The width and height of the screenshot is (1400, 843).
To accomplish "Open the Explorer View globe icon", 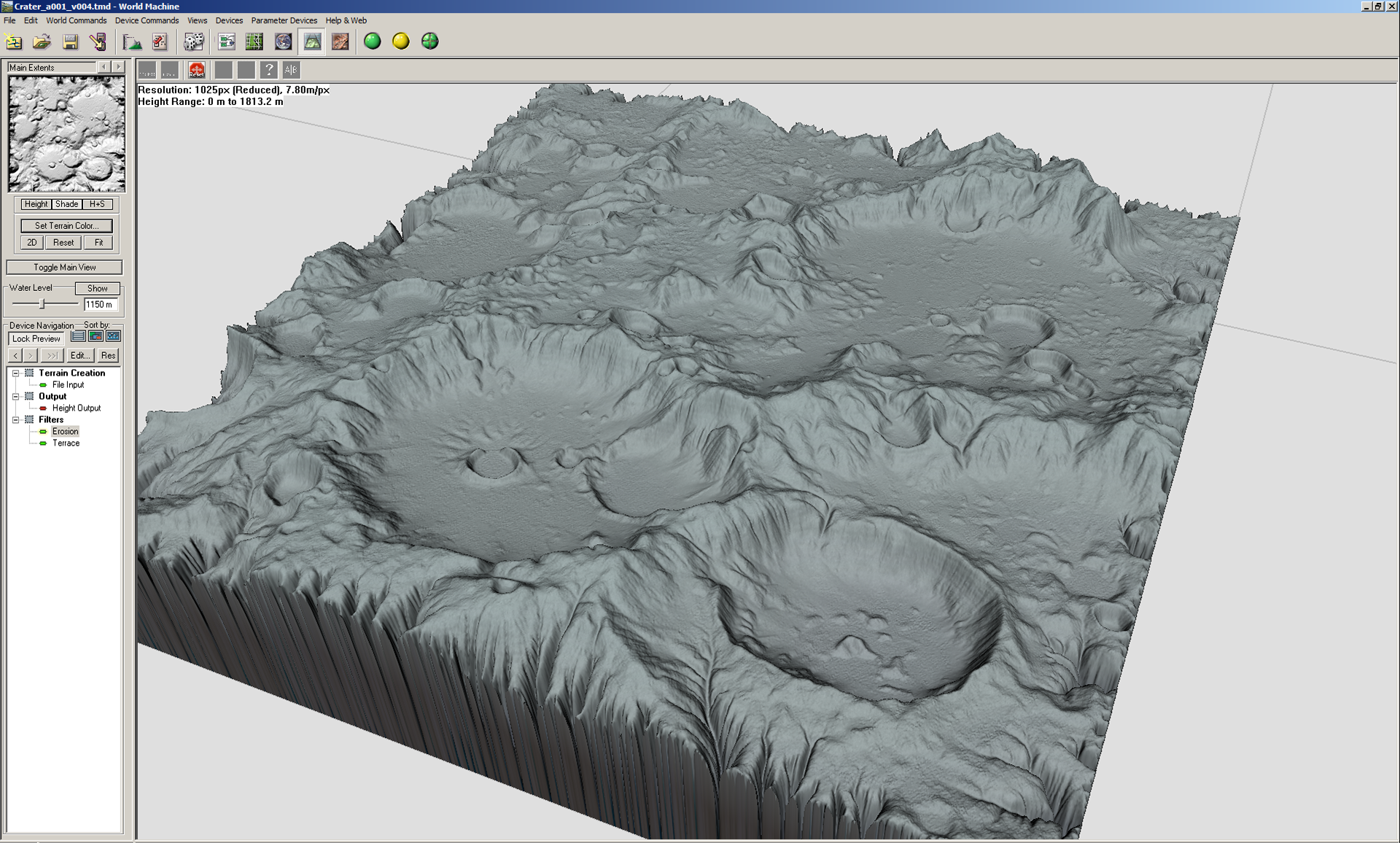I will [x=283, y=42].
